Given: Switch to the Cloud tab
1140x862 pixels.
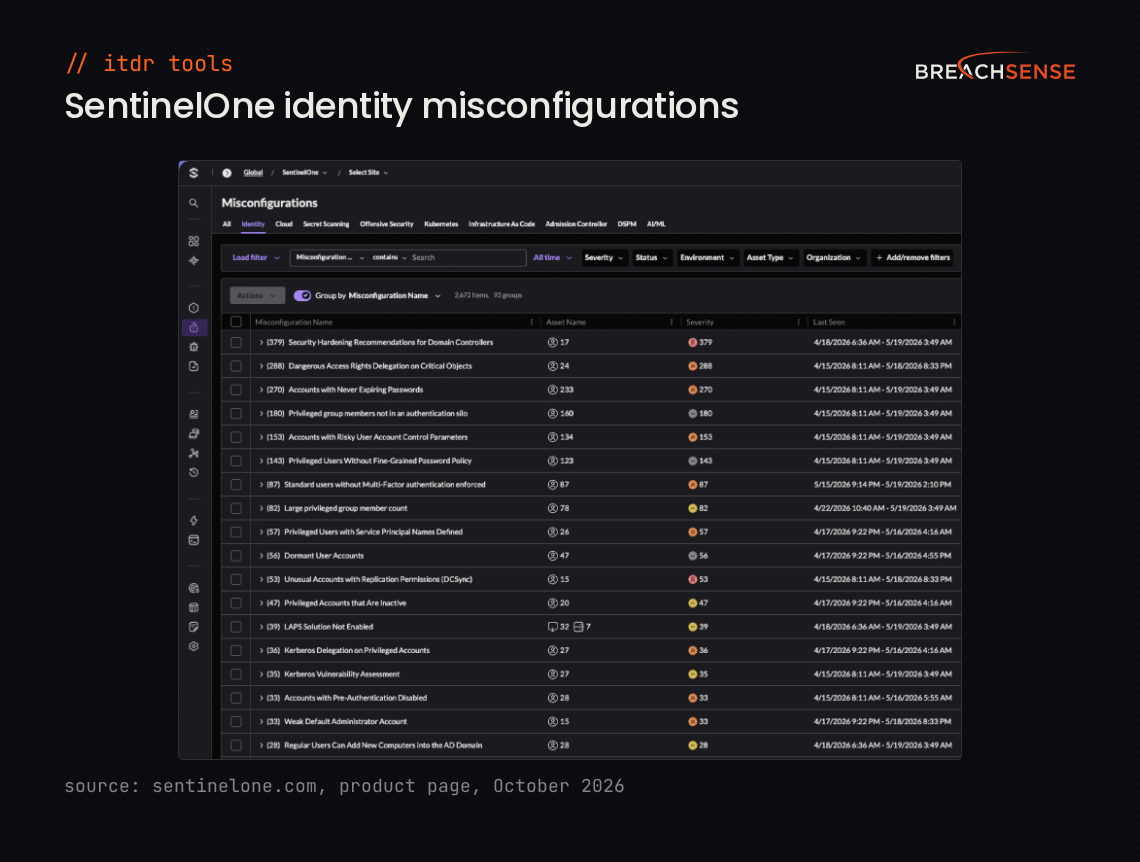Looking at the screenshot, I should click(284, 224).
